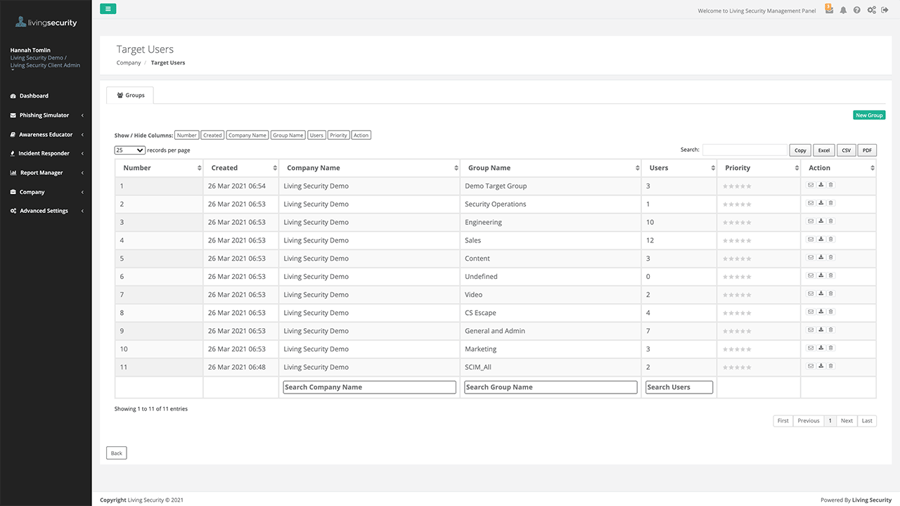Delete the Engineering group via trash icon
Image resolution: width=900 pixels, height=506 pixels.
pos(831,221)
